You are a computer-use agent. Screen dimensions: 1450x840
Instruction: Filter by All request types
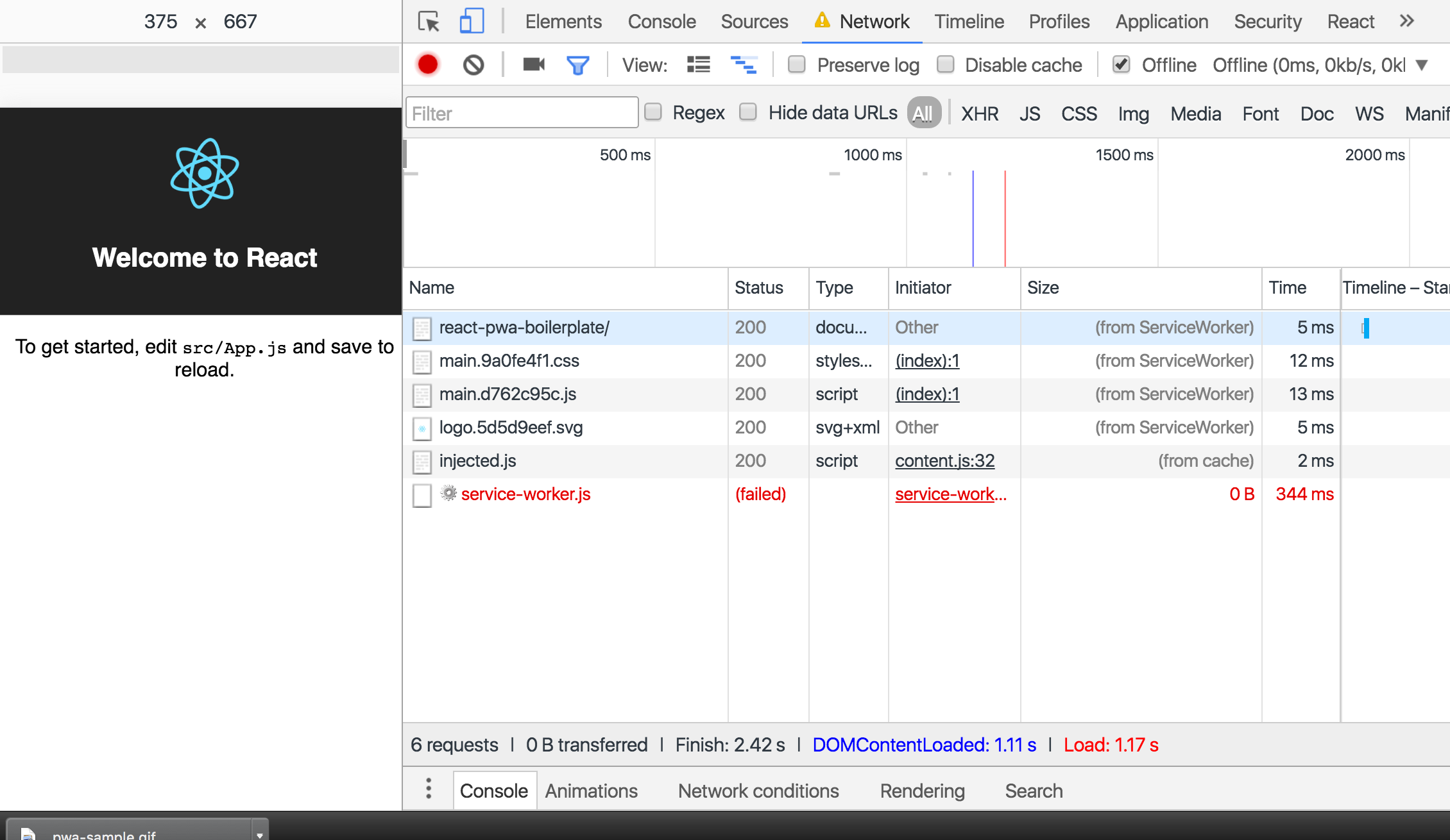coord(923,113)
